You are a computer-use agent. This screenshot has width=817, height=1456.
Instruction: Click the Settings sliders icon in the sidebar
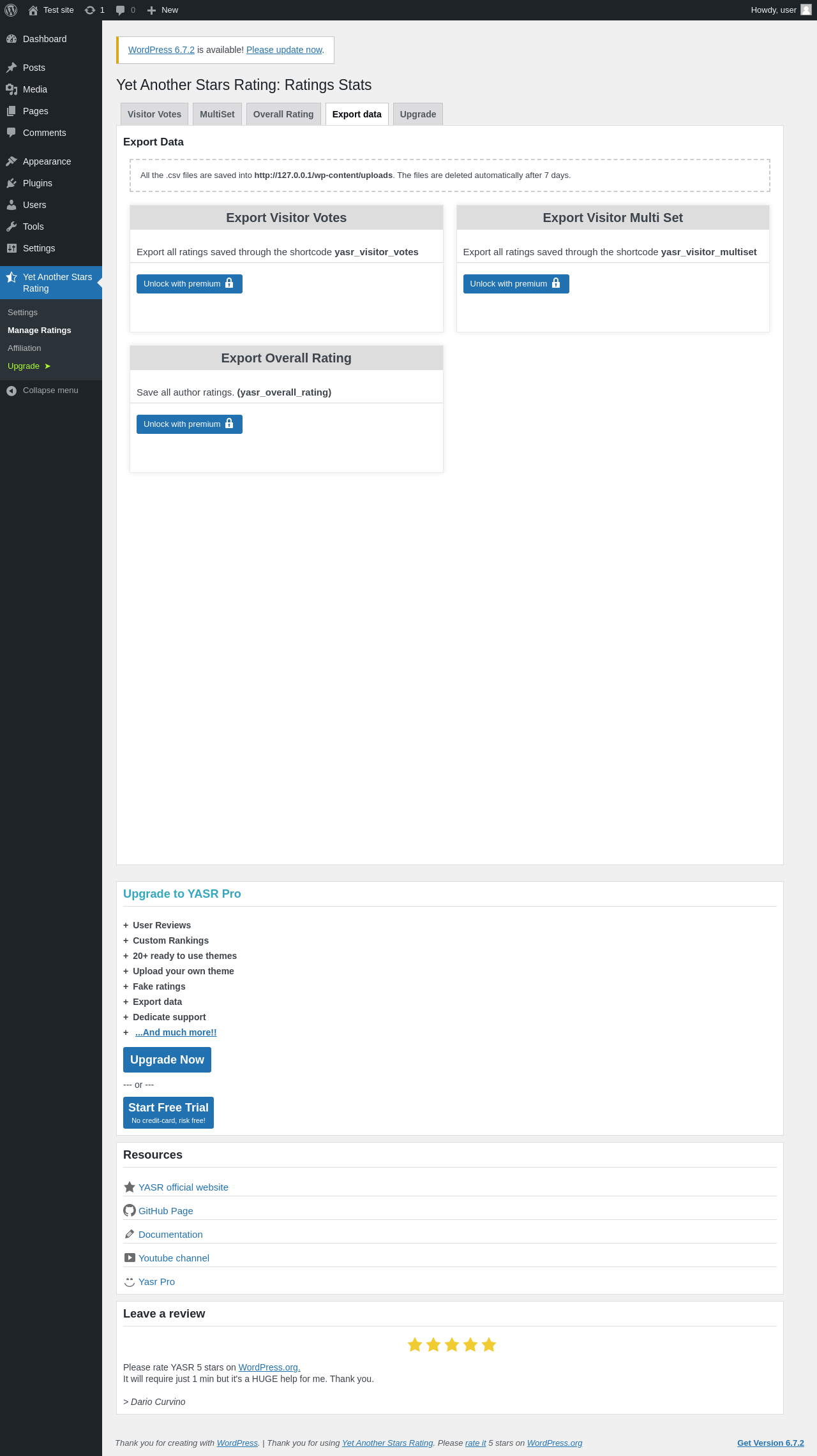tap(11, 248)
